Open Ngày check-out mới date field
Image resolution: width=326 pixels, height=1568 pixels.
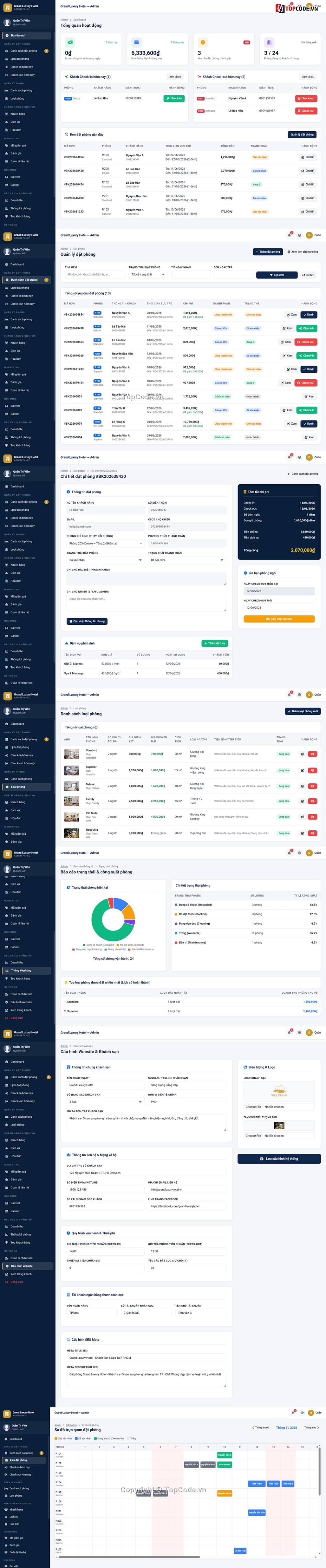279,608
